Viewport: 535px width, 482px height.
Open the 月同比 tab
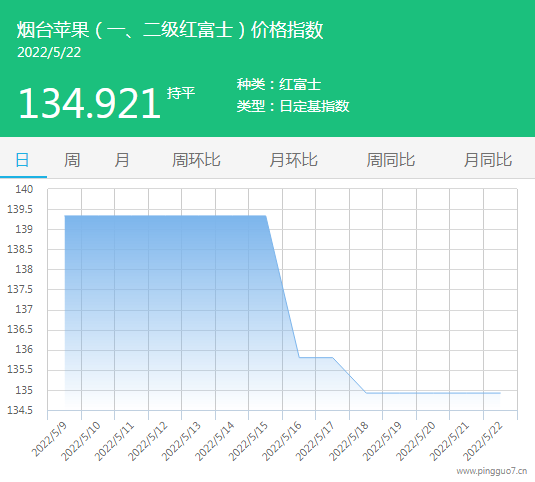pos(488,160)
